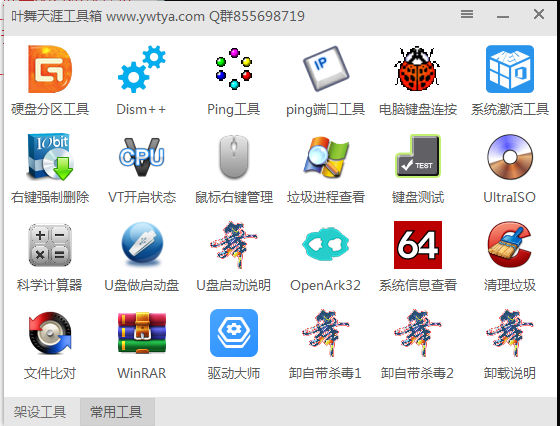This screenshot has height=426, width=560.
Task: Open the Ping工具 colored dots icon
Action: 234,68
